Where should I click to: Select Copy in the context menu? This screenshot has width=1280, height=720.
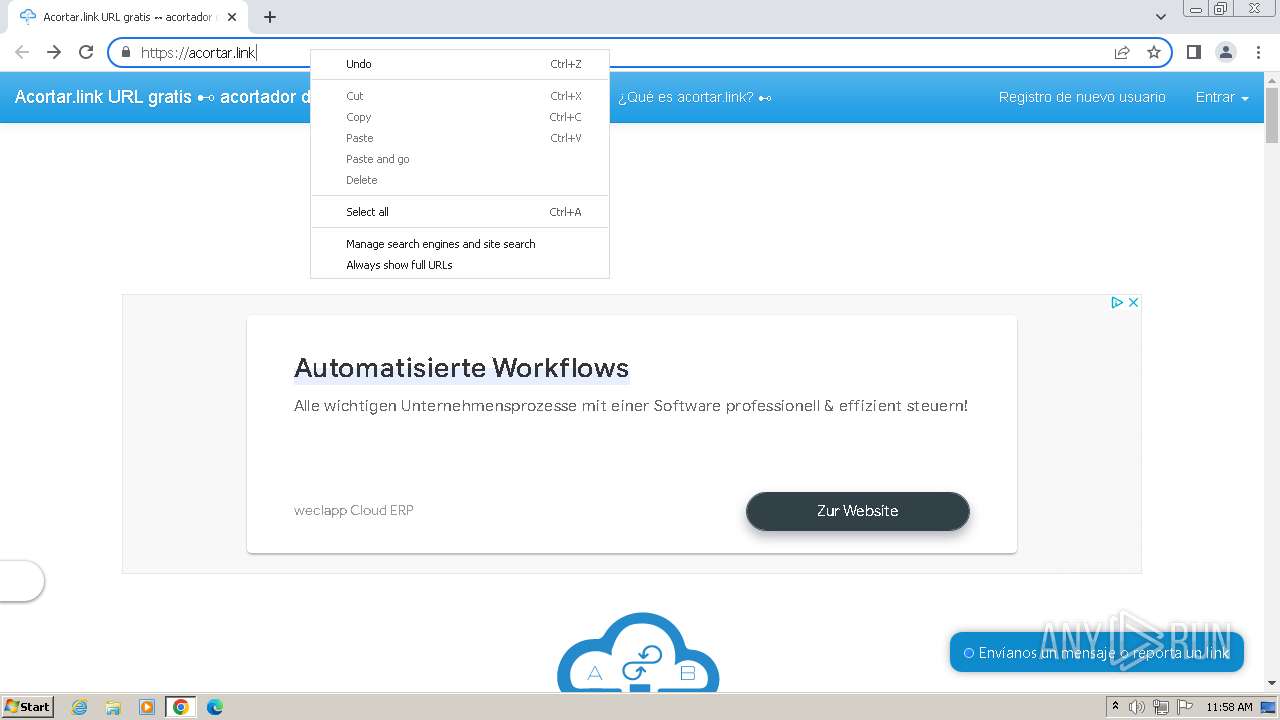(x=460, y=117)
